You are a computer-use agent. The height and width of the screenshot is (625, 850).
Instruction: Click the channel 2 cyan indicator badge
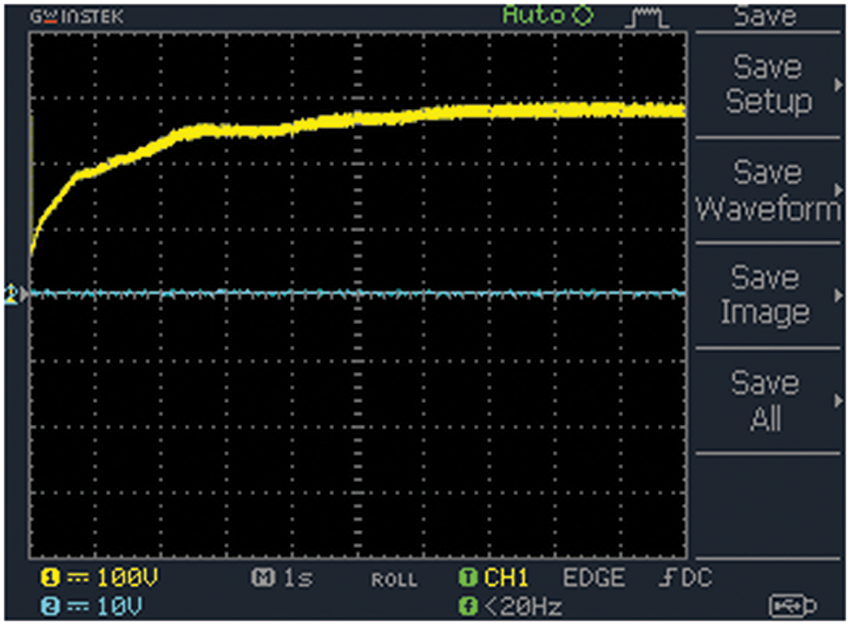click(x=47, y=606)
